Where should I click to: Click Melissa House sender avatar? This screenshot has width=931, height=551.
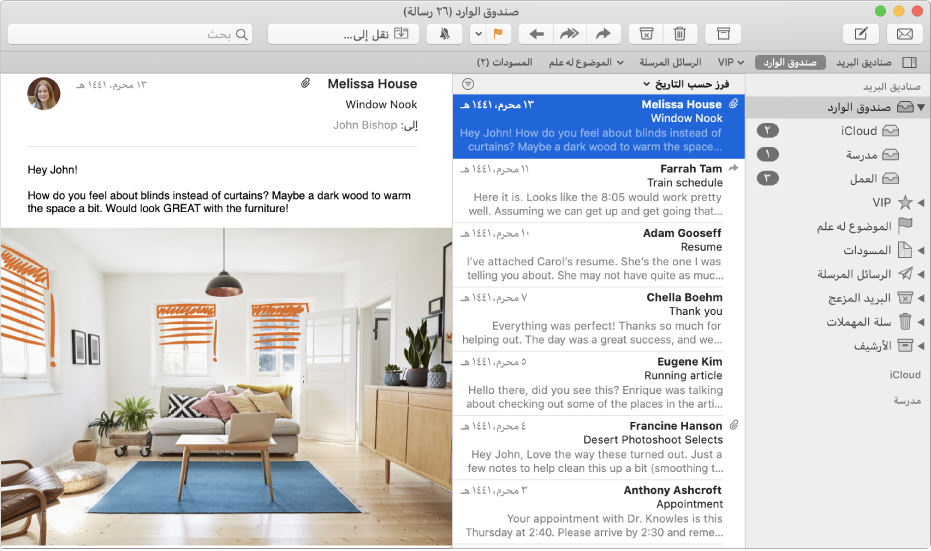point(44,93)
